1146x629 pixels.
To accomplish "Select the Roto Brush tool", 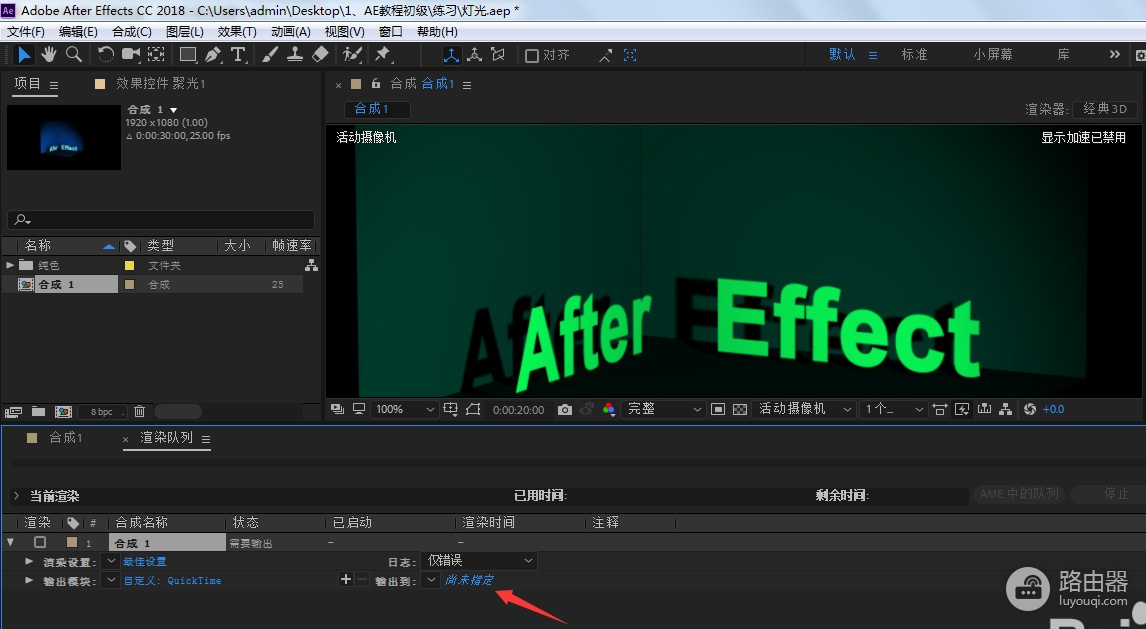I will (352, 55).
